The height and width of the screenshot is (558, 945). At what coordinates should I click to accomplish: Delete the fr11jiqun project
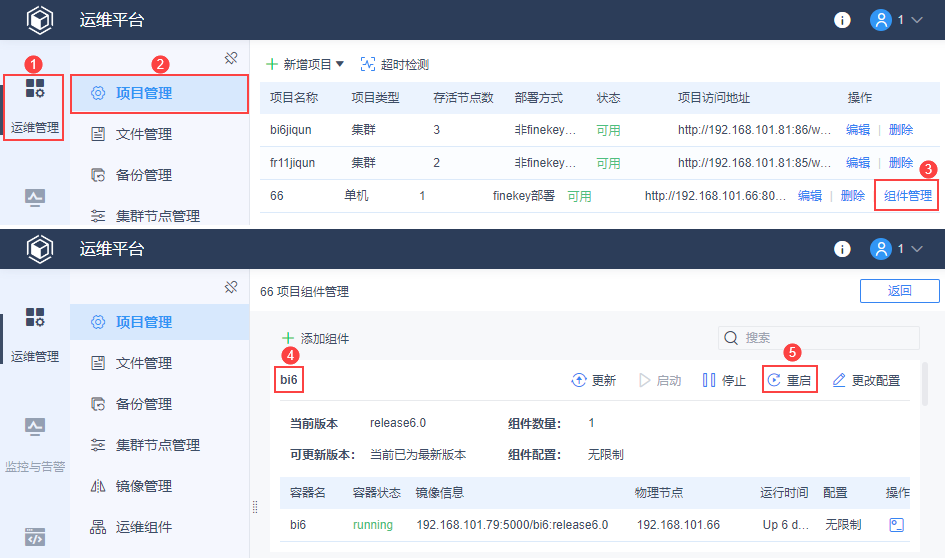[900, 163]
